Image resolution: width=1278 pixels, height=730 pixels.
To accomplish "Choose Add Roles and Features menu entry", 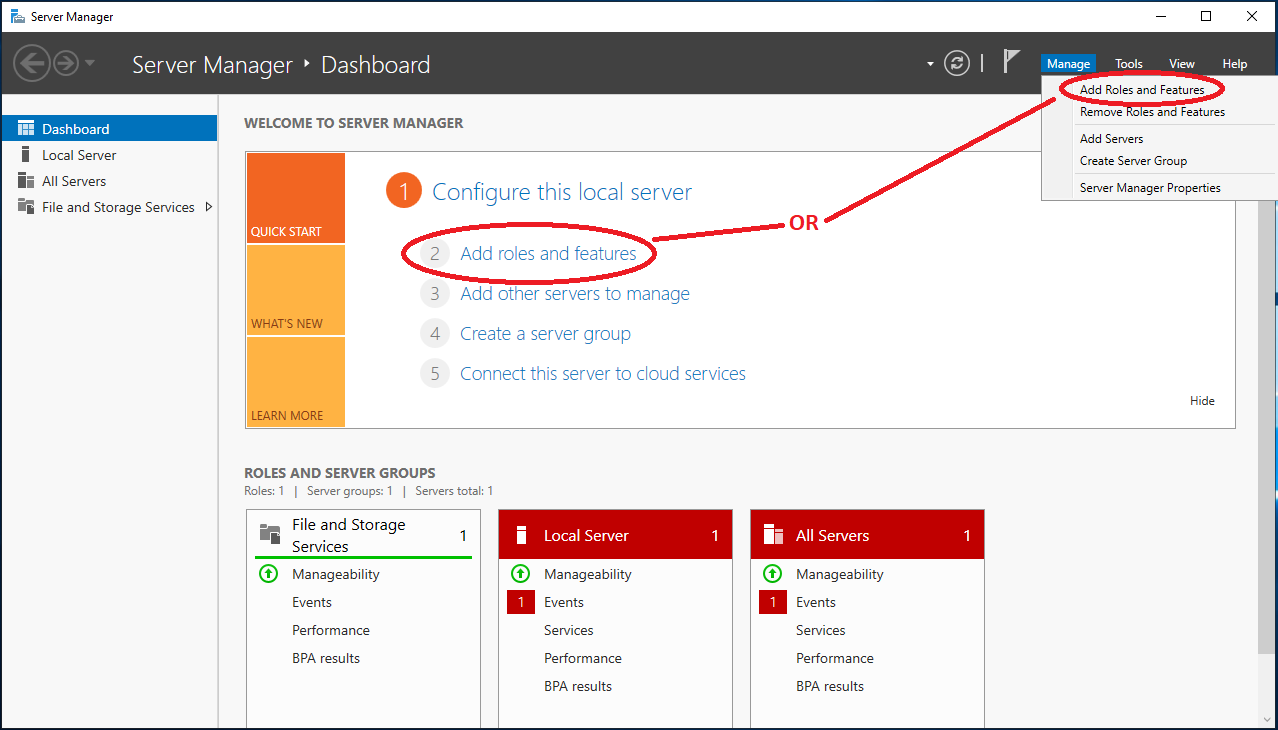I will click(x=1142, y=90).
